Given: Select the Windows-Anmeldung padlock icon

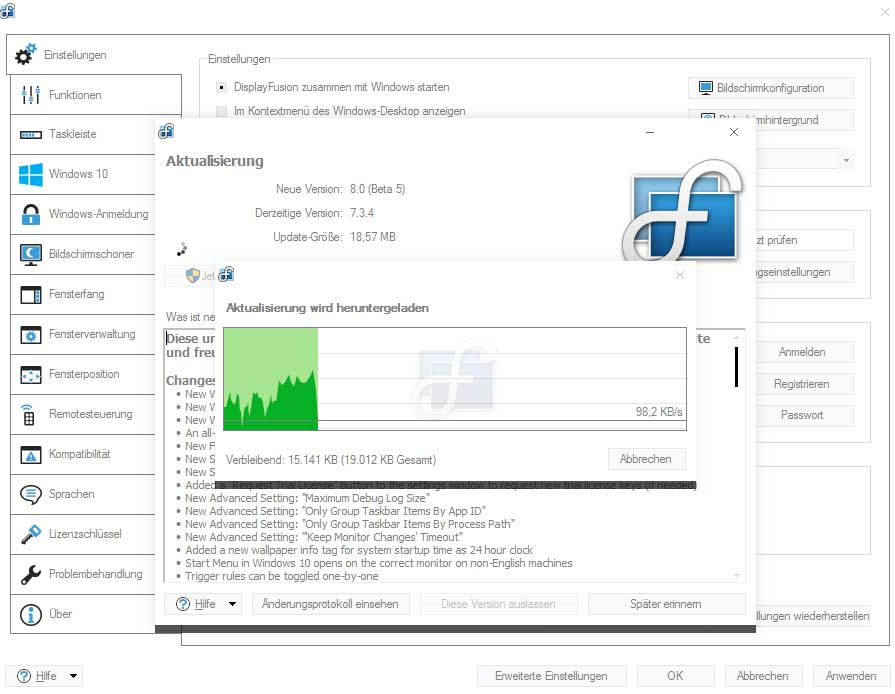Looking at the screenshot, I should click(x=30, y=214).
